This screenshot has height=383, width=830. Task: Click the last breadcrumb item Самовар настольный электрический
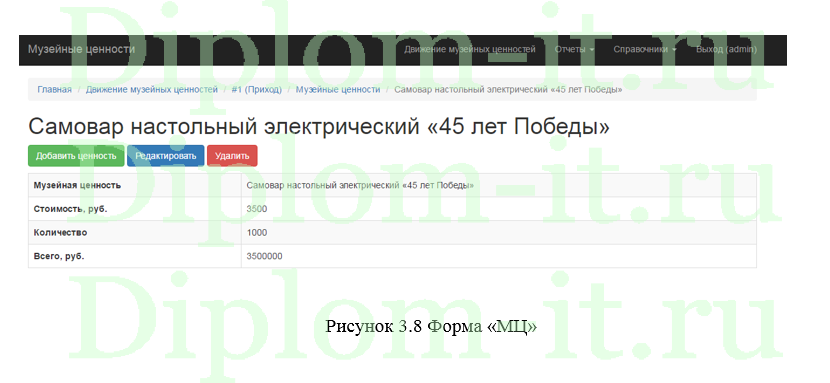(x=508, y=90)
